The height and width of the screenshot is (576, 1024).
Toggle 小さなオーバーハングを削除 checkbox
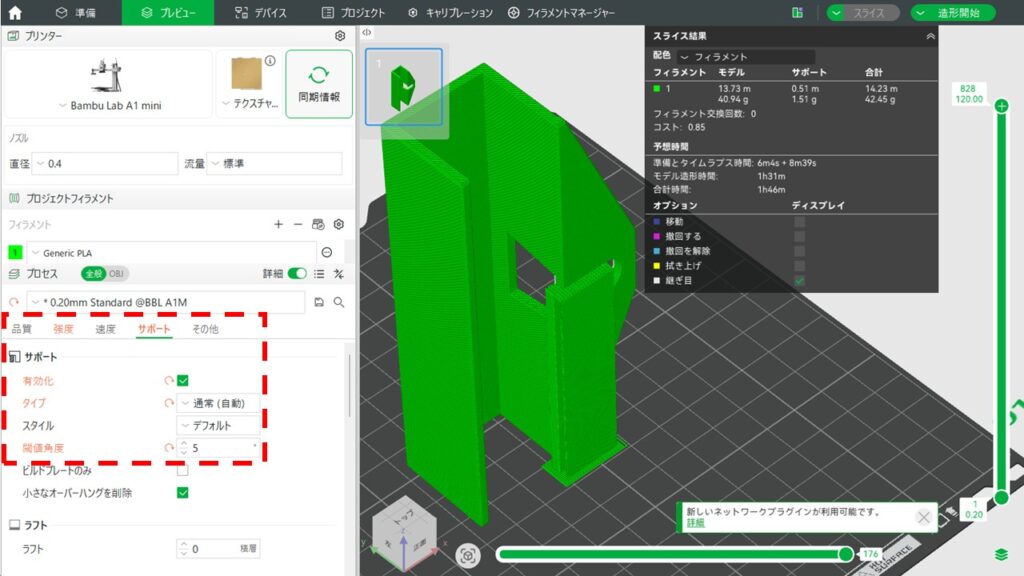[183, 492]
